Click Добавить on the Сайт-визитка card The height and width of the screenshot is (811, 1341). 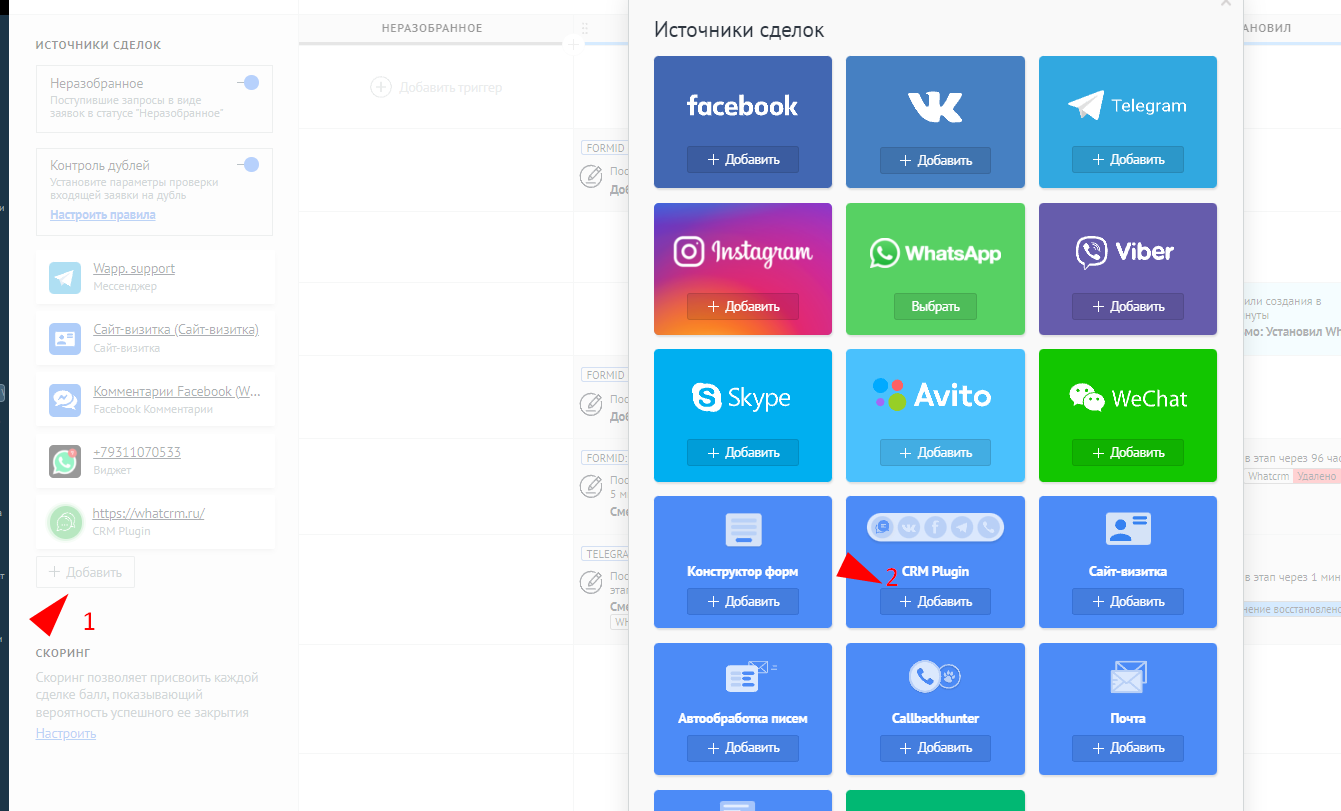(x=1128, y=601)
